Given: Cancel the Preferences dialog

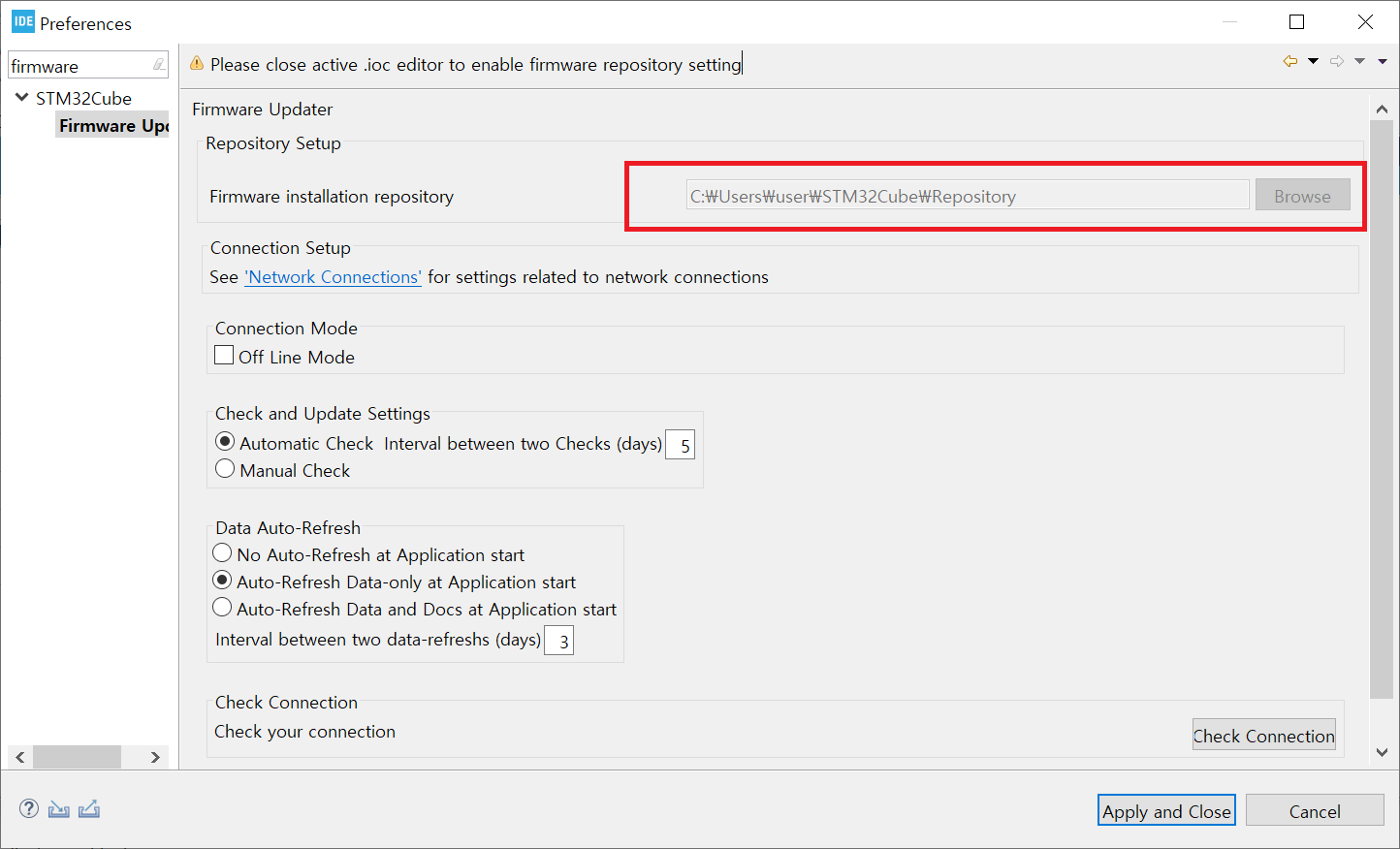Looking at the screenshot, I should (x=1315, y=810).
